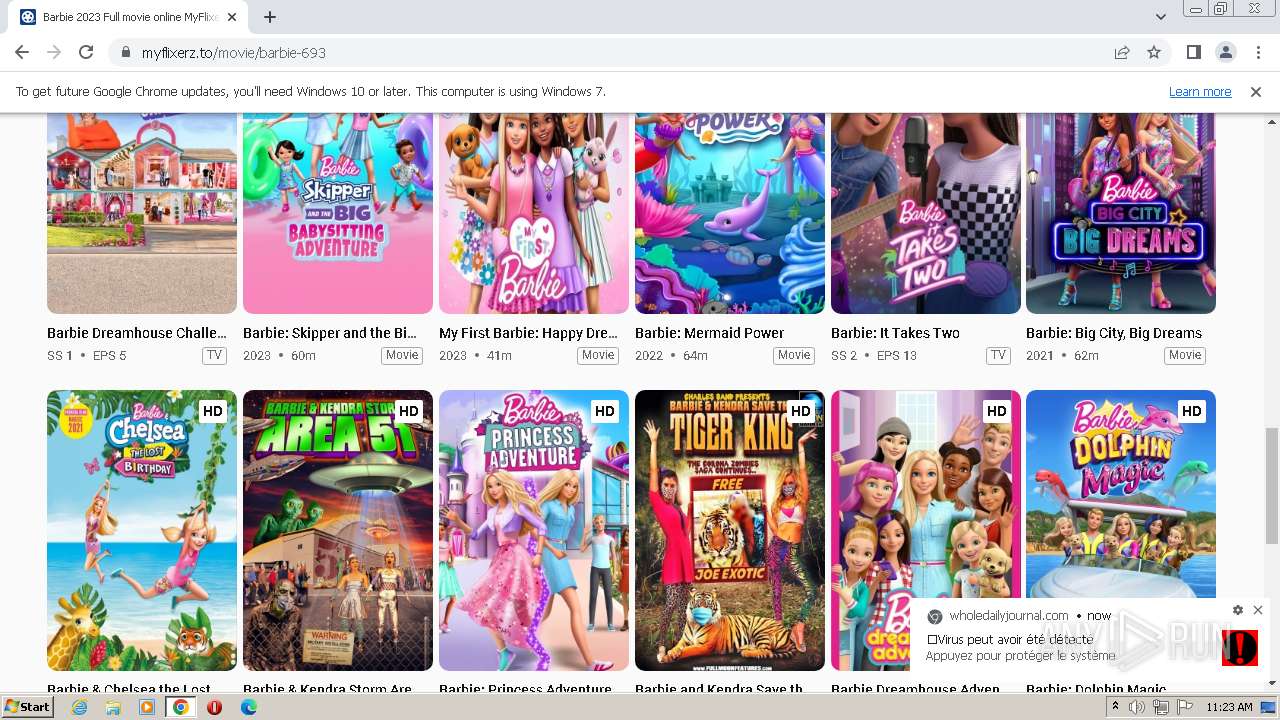
Task: Click the virus warning notification text
Action: [x=1020, y=647]
